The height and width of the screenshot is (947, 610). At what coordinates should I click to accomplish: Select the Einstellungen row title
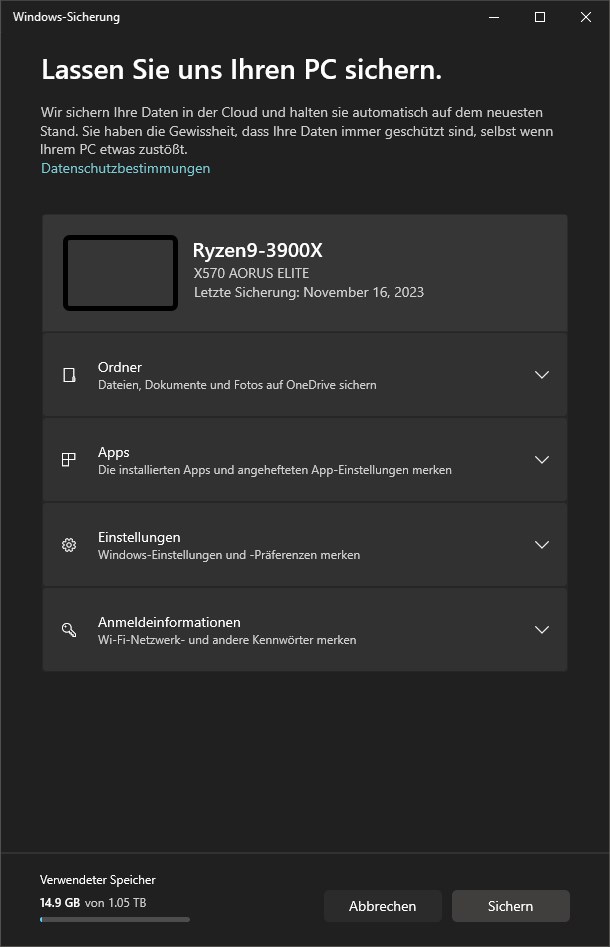pos(139,538)
